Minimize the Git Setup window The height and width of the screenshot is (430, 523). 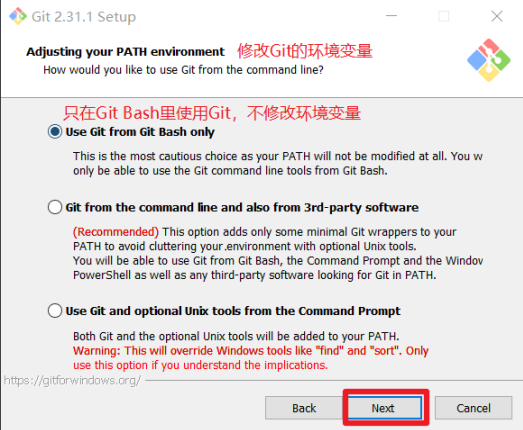point(391,16)
